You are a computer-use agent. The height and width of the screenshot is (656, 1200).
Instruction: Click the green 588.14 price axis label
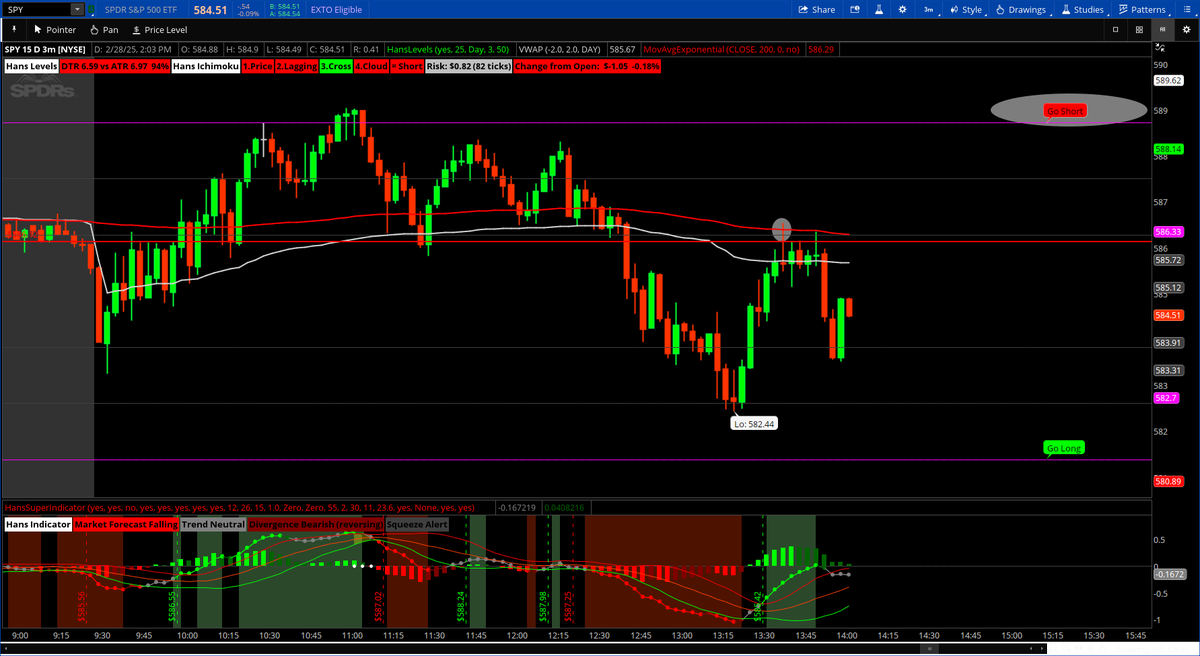tap(1169, 148)
